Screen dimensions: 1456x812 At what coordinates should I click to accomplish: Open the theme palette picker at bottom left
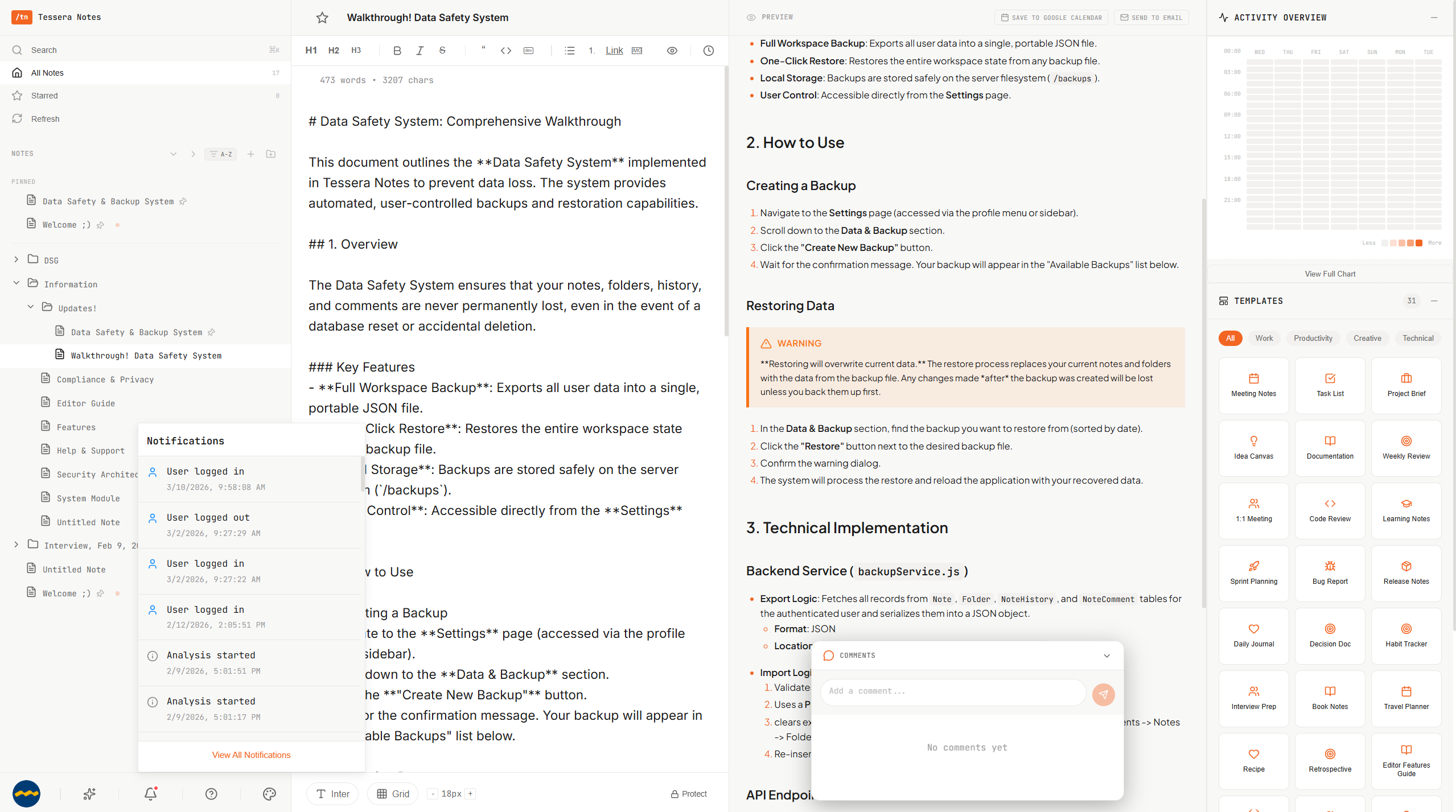(x=269, y=793)
